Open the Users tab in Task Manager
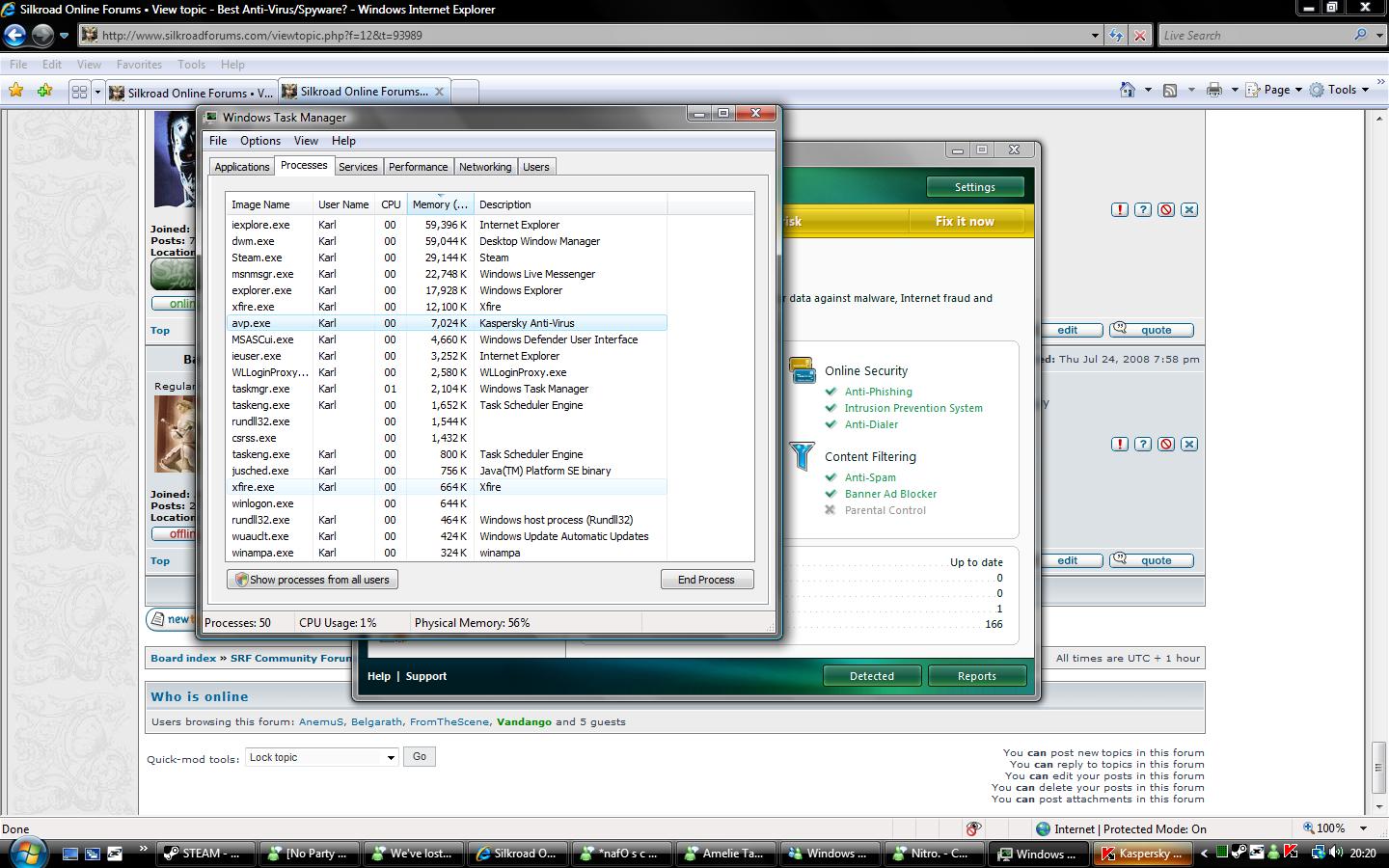This screenshot has width=1389, height=868. tap(536, 167)
